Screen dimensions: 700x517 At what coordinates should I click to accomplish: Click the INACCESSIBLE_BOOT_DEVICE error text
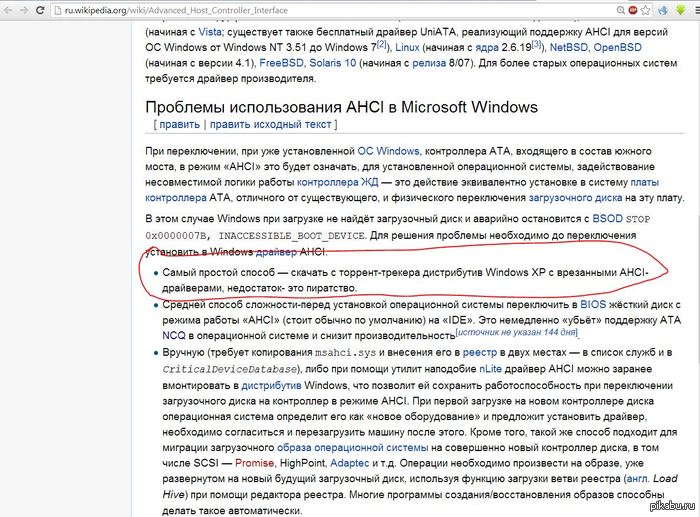(292, 235)
